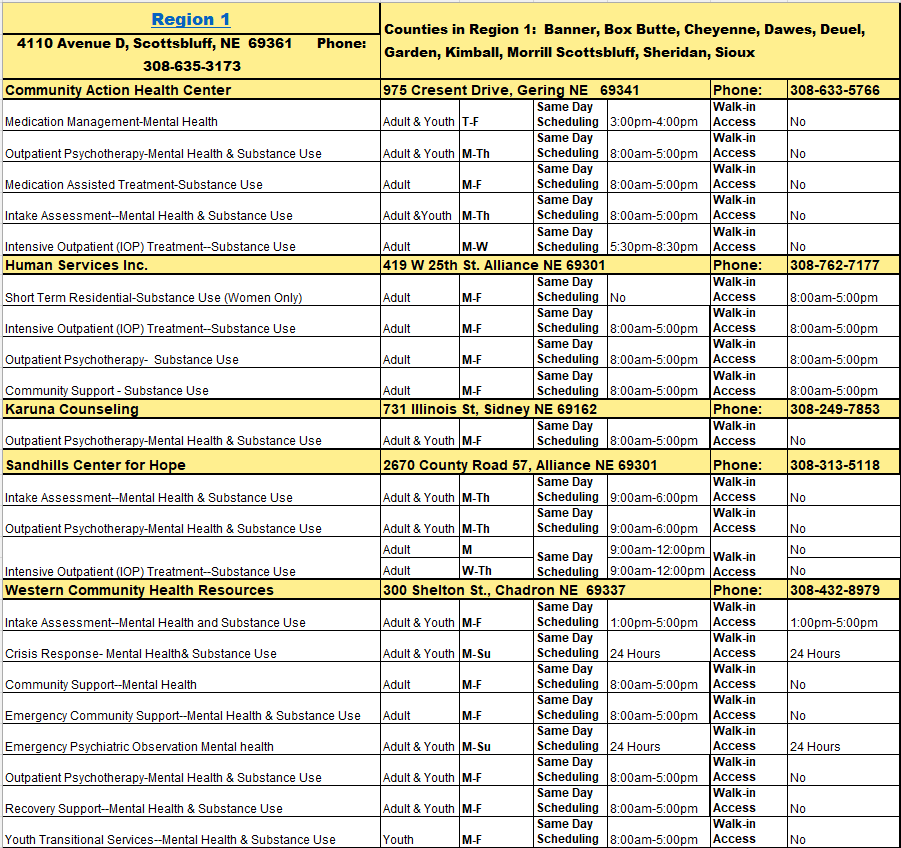Click Medication Assisted Treatment-Substance Use cell
Image resolution: width=901 pixels, height=848 pixels.
coord(191,178)
